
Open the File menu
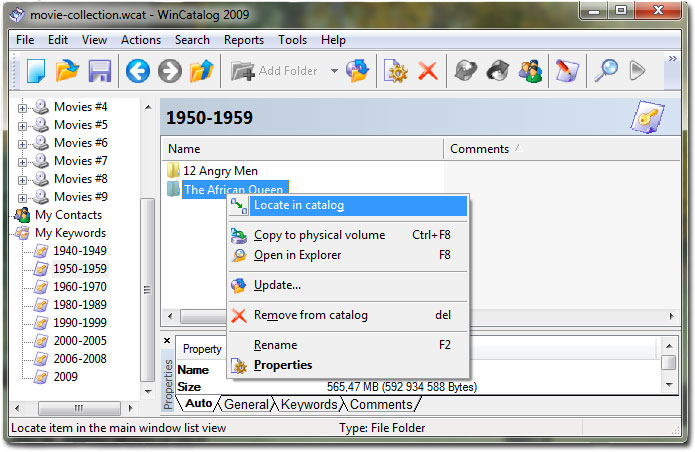click(x=25, y=40)
